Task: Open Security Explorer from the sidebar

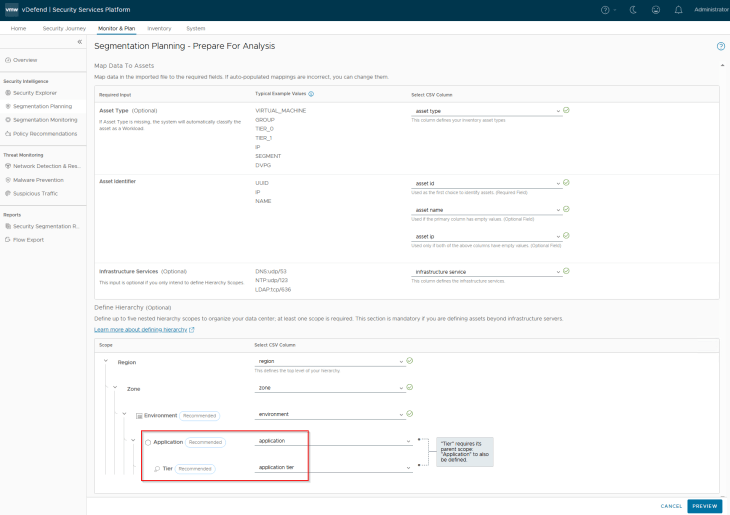Action: point(37,92)
